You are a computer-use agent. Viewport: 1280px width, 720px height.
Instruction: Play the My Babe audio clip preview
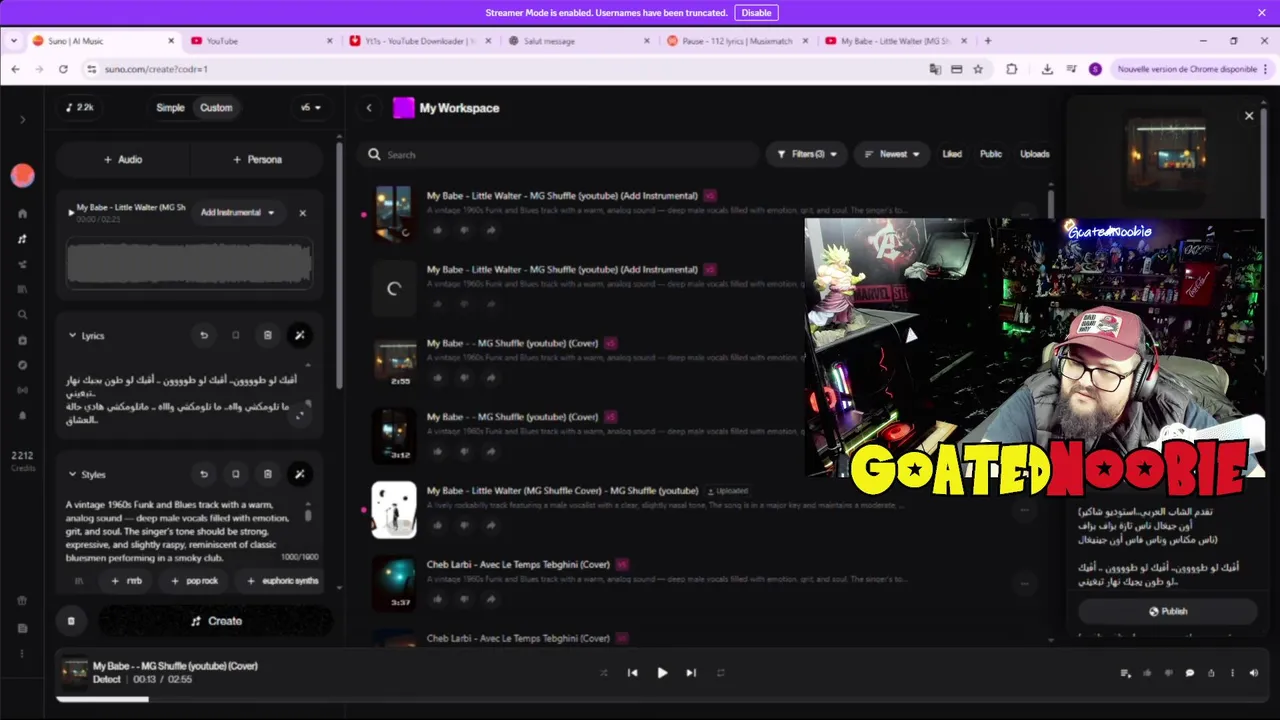coord(71,212)
